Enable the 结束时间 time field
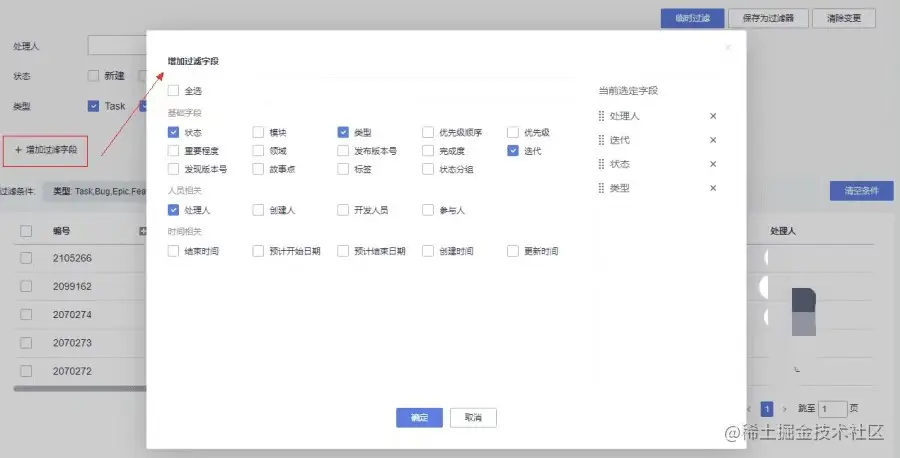The height and width of the screenshot is (458, 900). 173,251
